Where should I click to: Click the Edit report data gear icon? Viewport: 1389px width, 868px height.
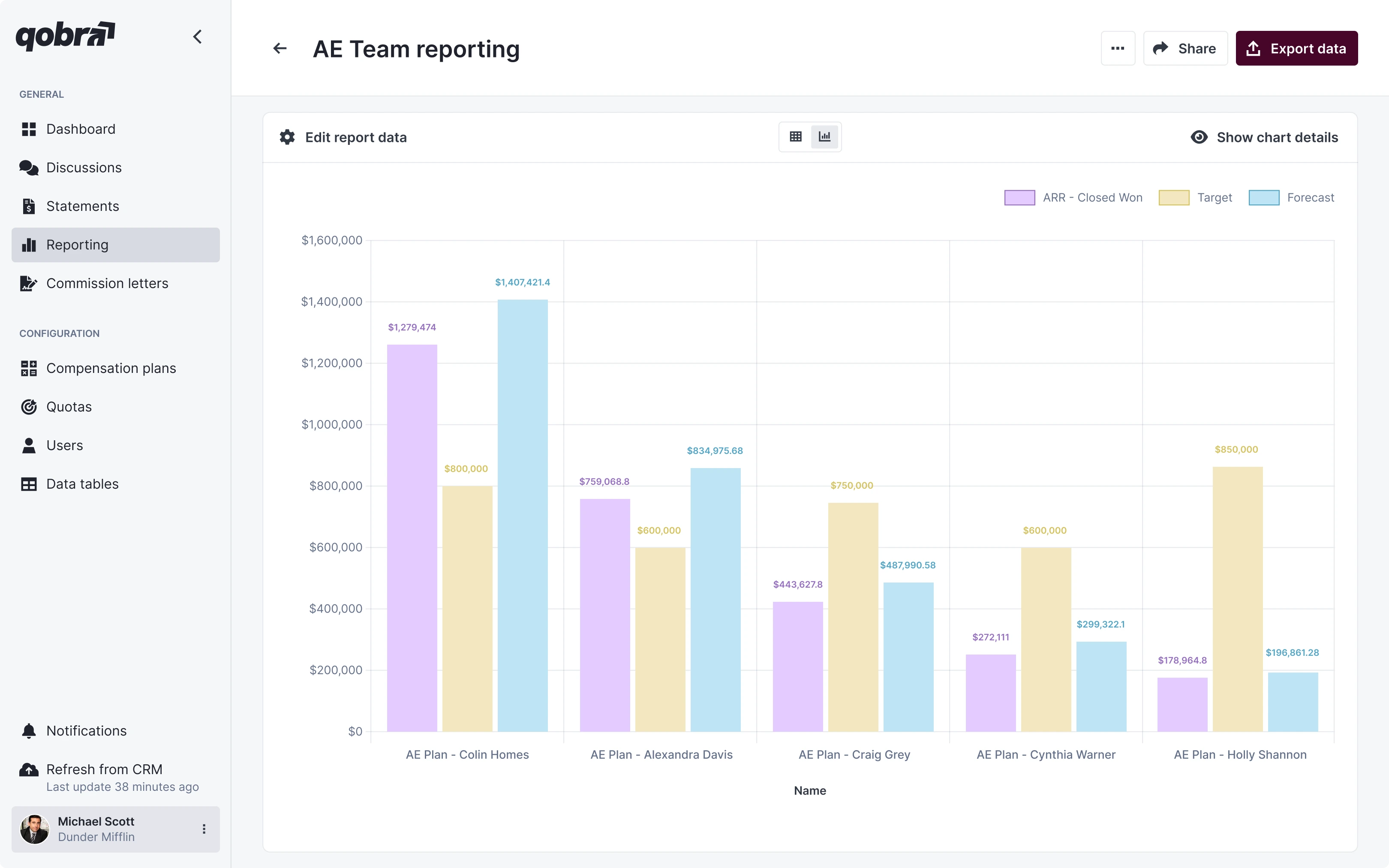pos(287,137)
